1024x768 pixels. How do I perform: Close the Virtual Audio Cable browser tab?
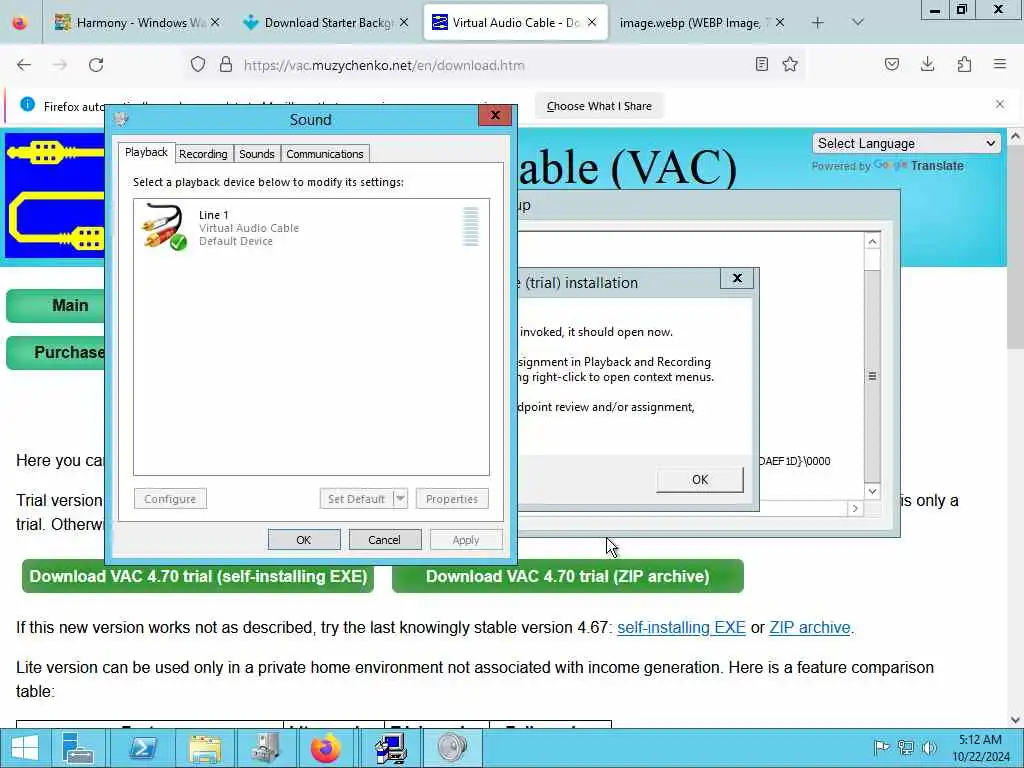point(592,22)
